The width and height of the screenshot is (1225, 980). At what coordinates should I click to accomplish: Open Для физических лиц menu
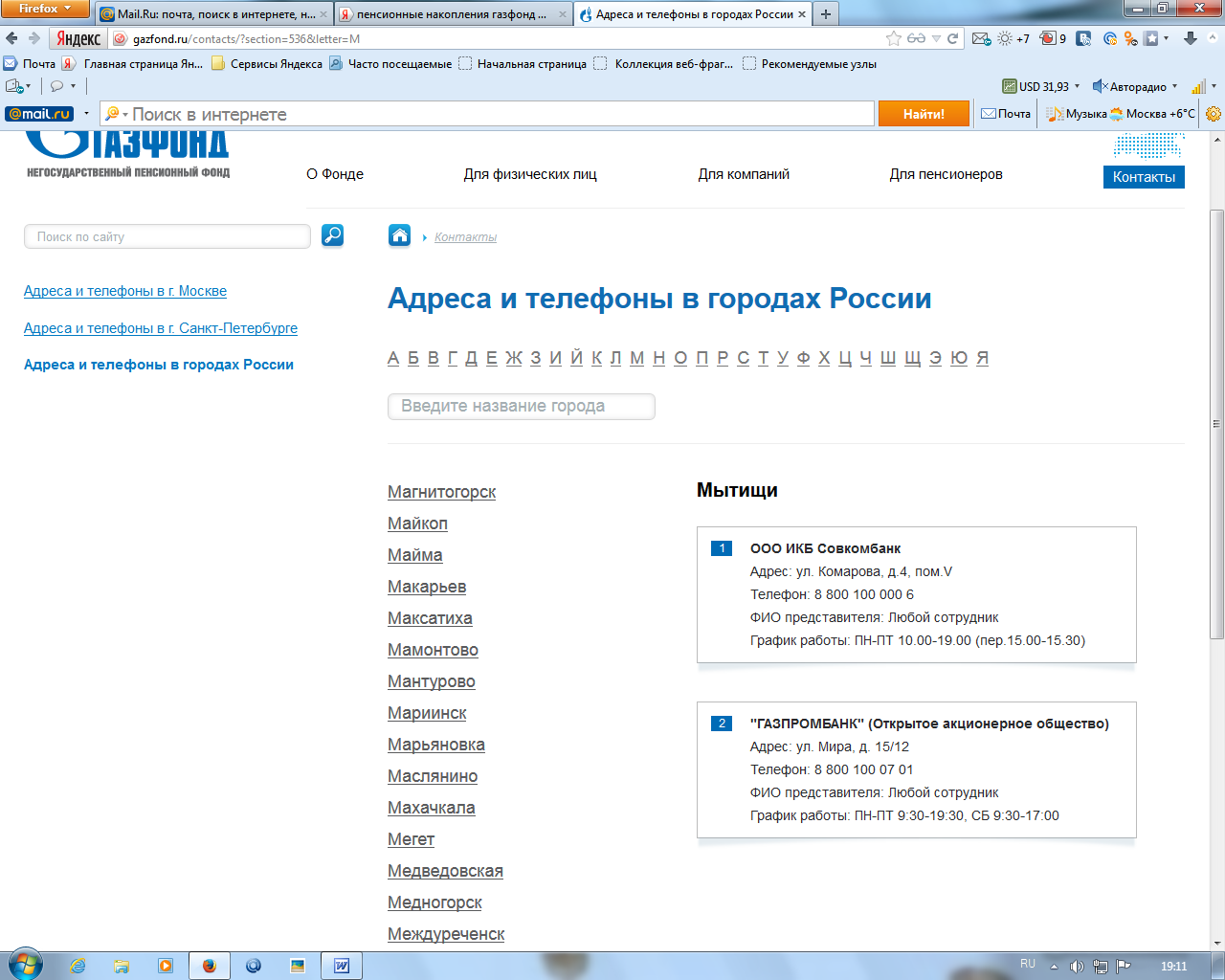(x=530, y=174)
